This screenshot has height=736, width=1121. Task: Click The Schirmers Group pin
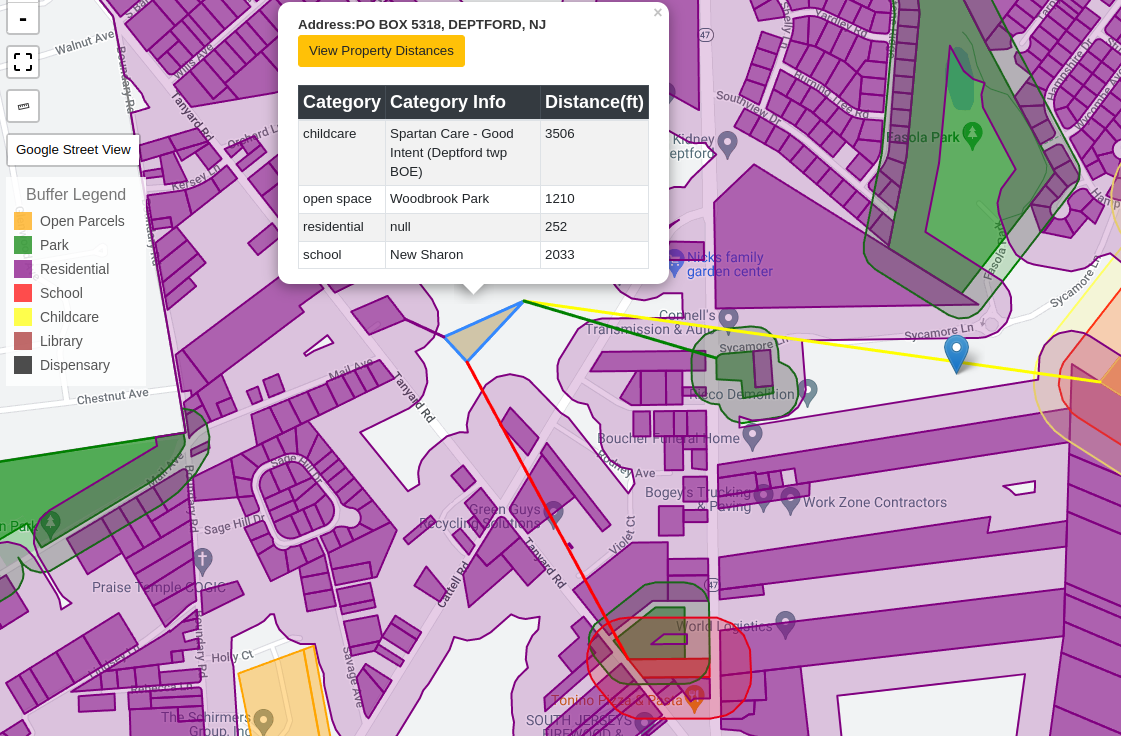tap(264, 720)
